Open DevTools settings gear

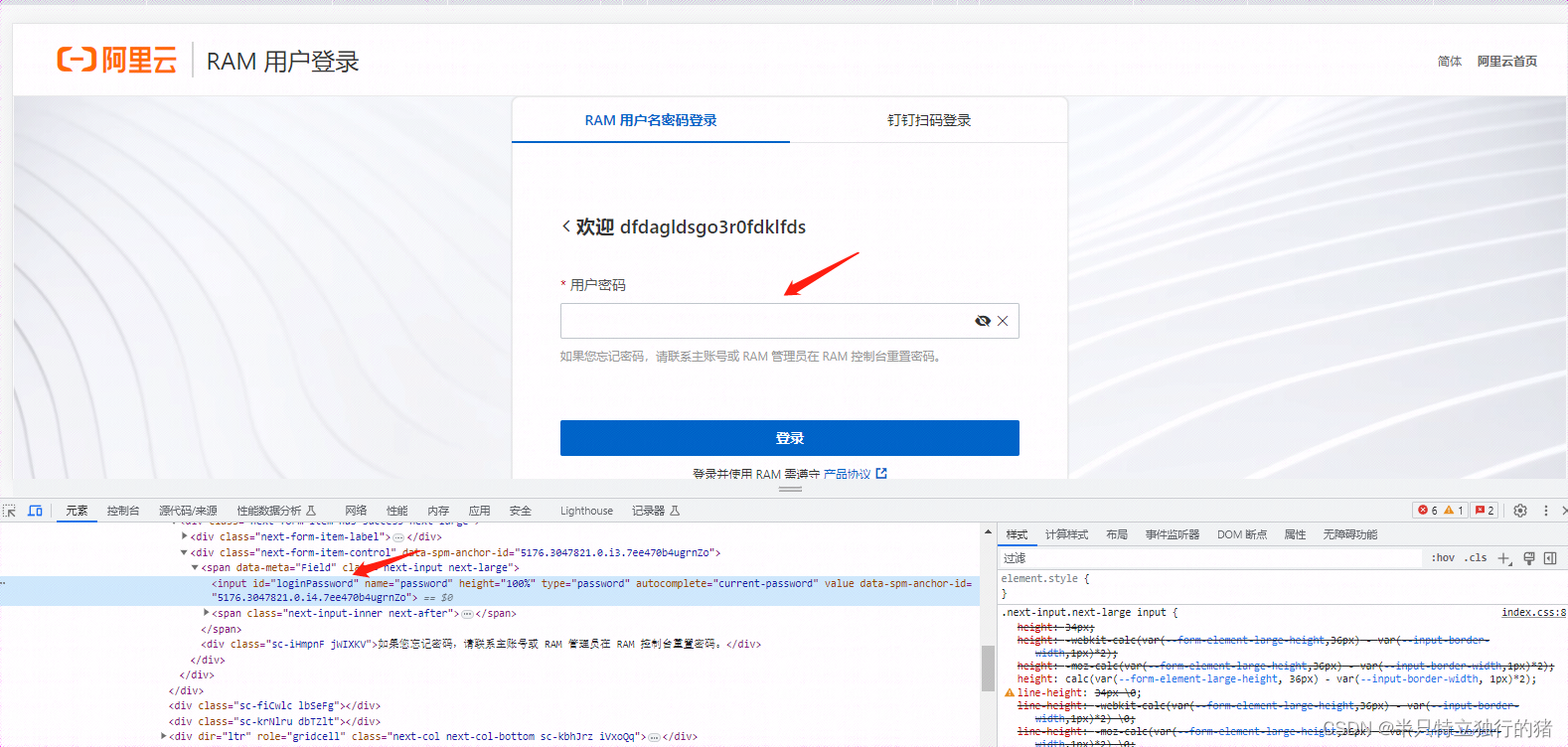pos(1520,511)
